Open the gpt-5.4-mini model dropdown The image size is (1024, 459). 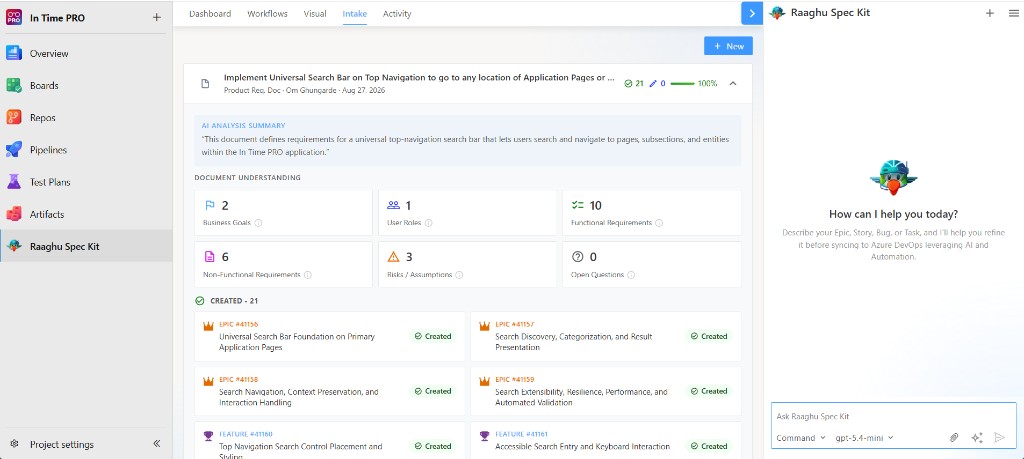865,438
